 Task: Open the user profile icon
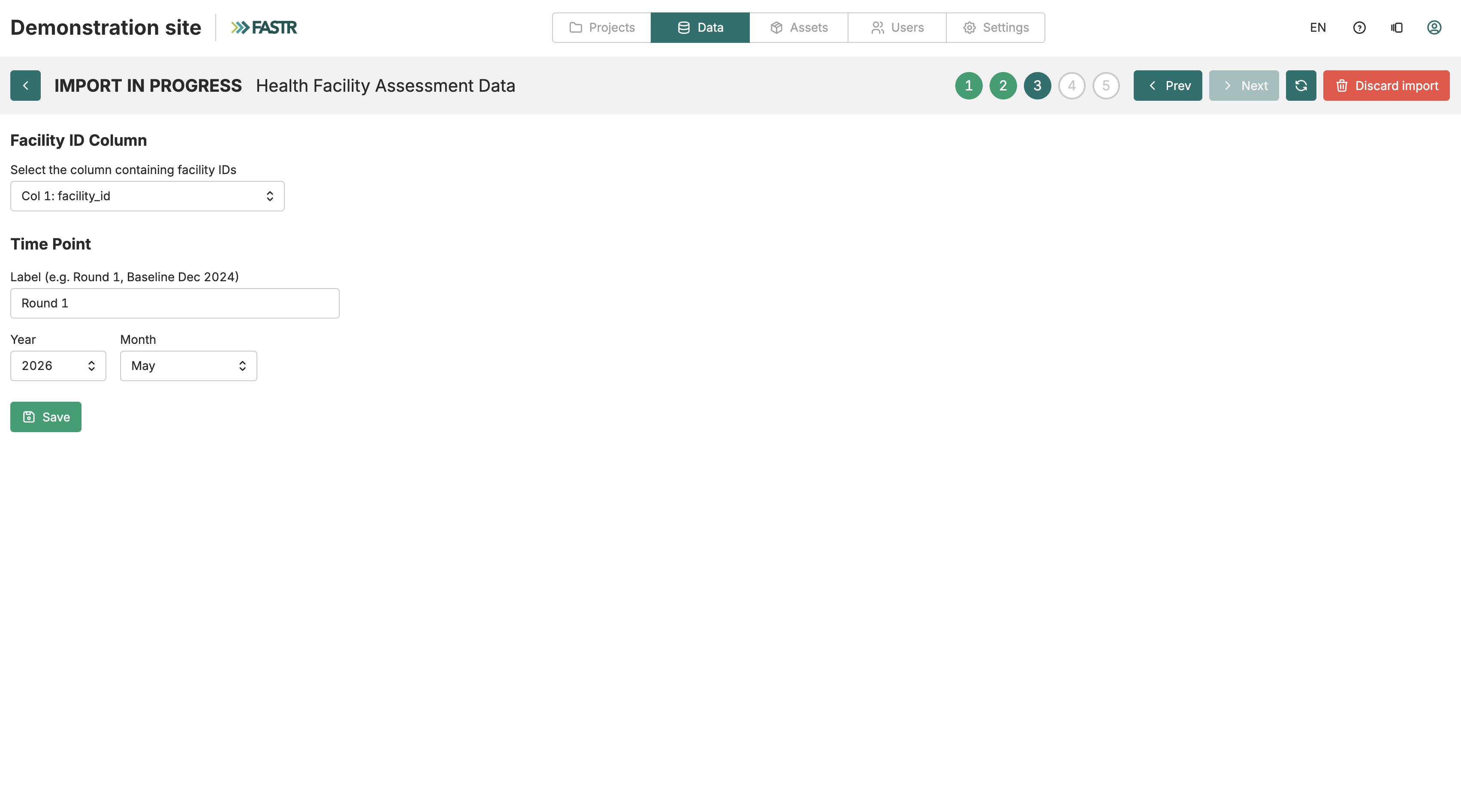point(1434,27)
